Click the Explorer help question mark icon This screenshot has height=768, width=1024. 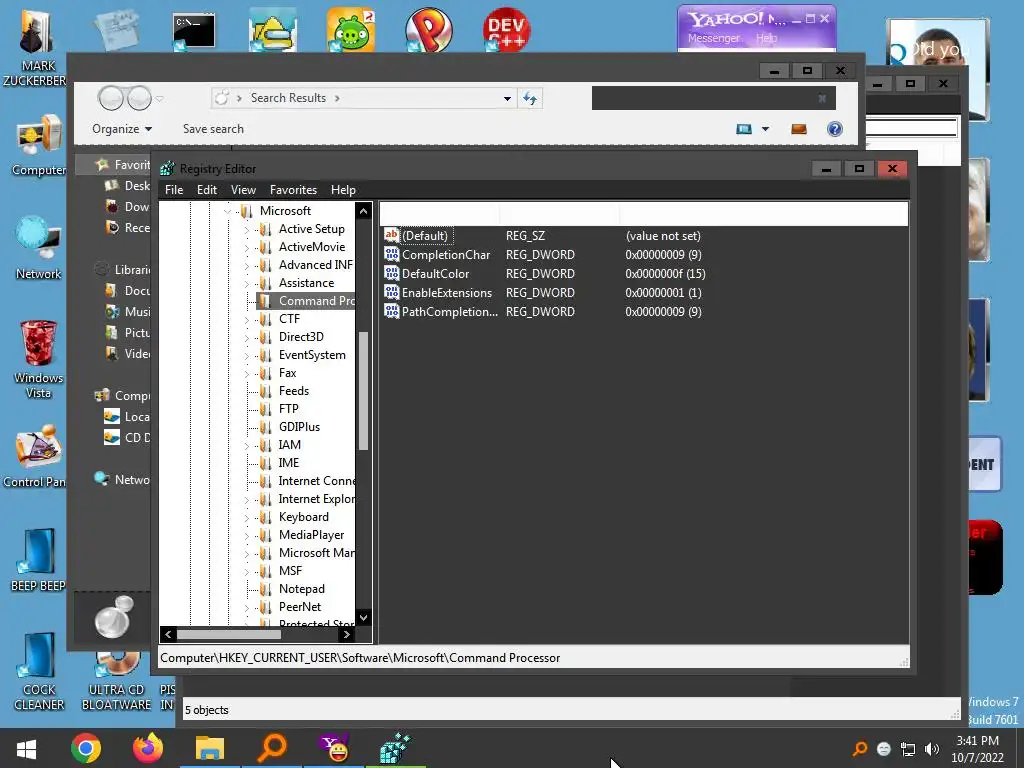coord(835,129)
